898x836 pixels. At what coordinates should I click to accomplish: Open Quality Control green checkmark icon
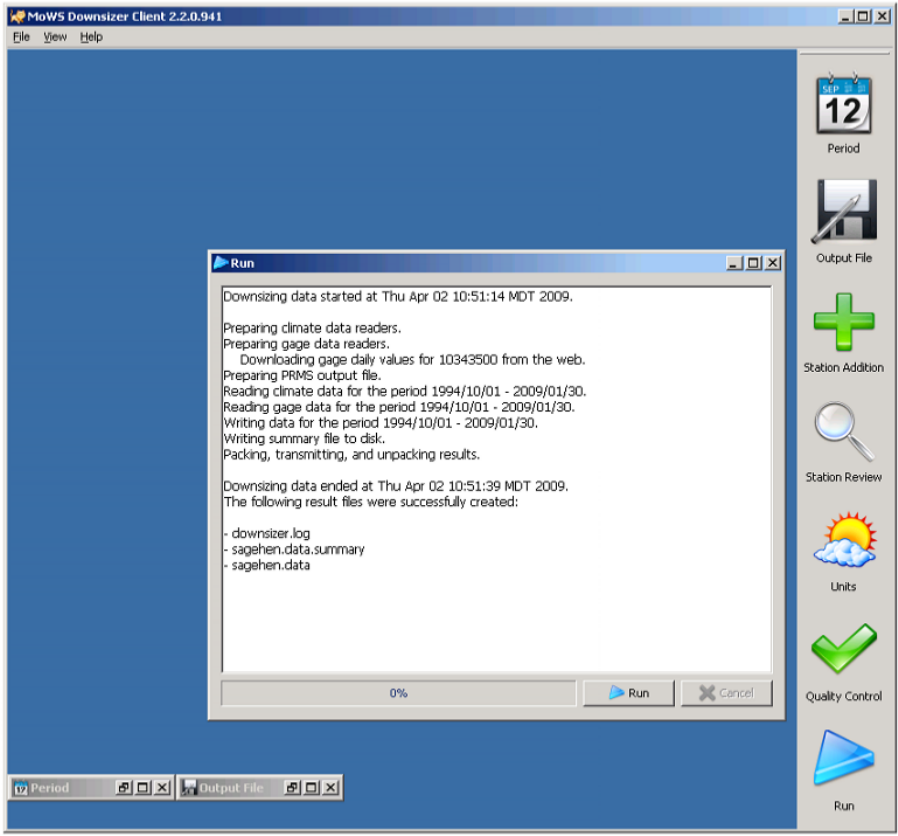click(x=844, y=649)
